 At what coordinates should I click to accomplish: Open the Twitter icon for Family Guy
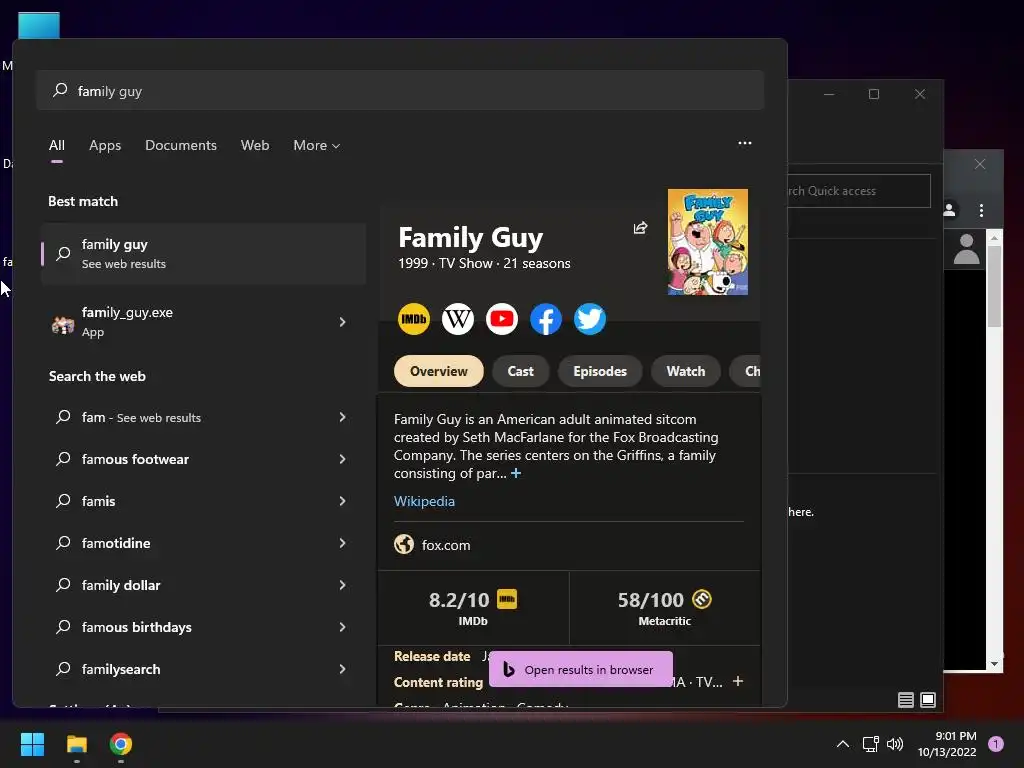590,319
